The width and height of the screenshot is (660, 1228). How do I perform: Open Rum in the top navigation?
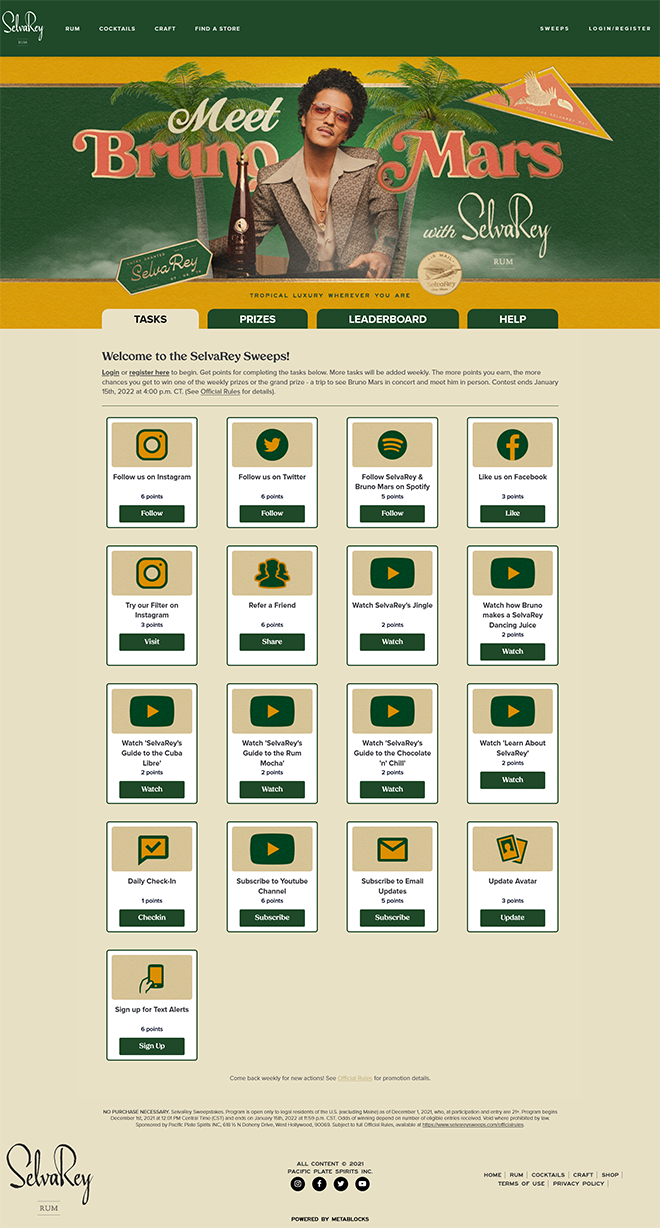click(73, 29)
